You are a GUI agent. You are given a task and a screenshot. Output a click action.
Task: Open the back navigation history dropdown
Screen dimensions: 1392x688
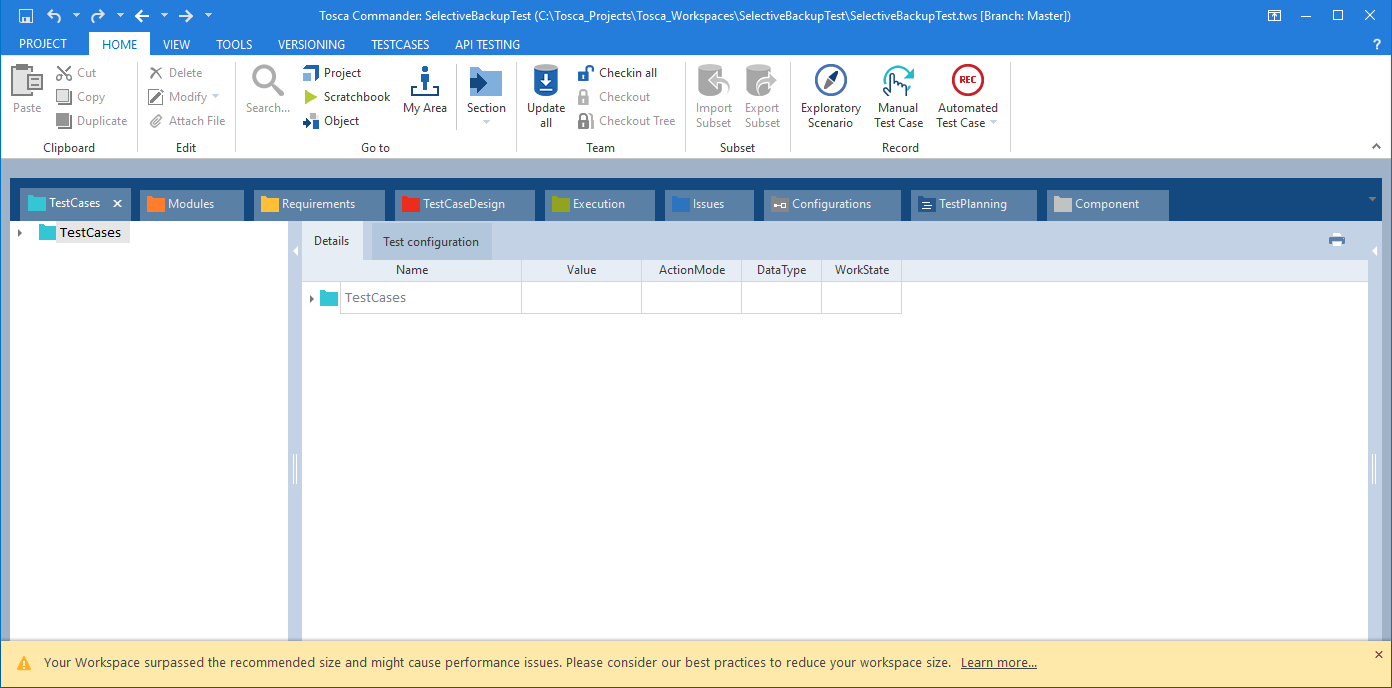coord(164,16)
